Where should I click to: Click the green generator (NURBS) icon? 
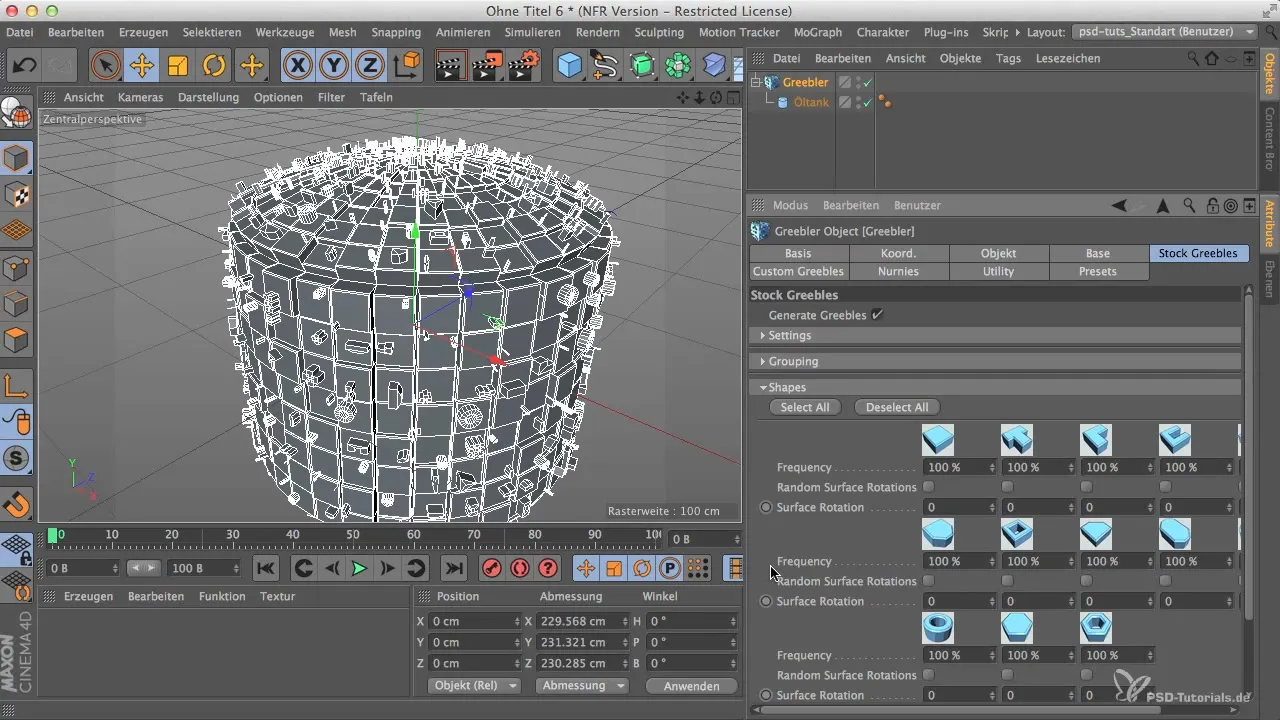pos(642,66)
